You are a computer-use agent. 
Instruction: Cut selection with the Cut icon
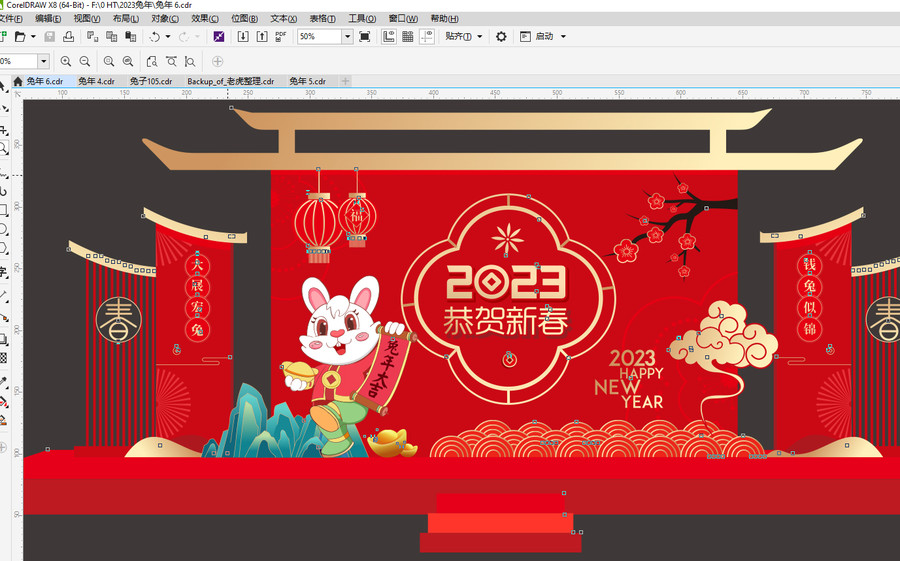coord(92,37)
